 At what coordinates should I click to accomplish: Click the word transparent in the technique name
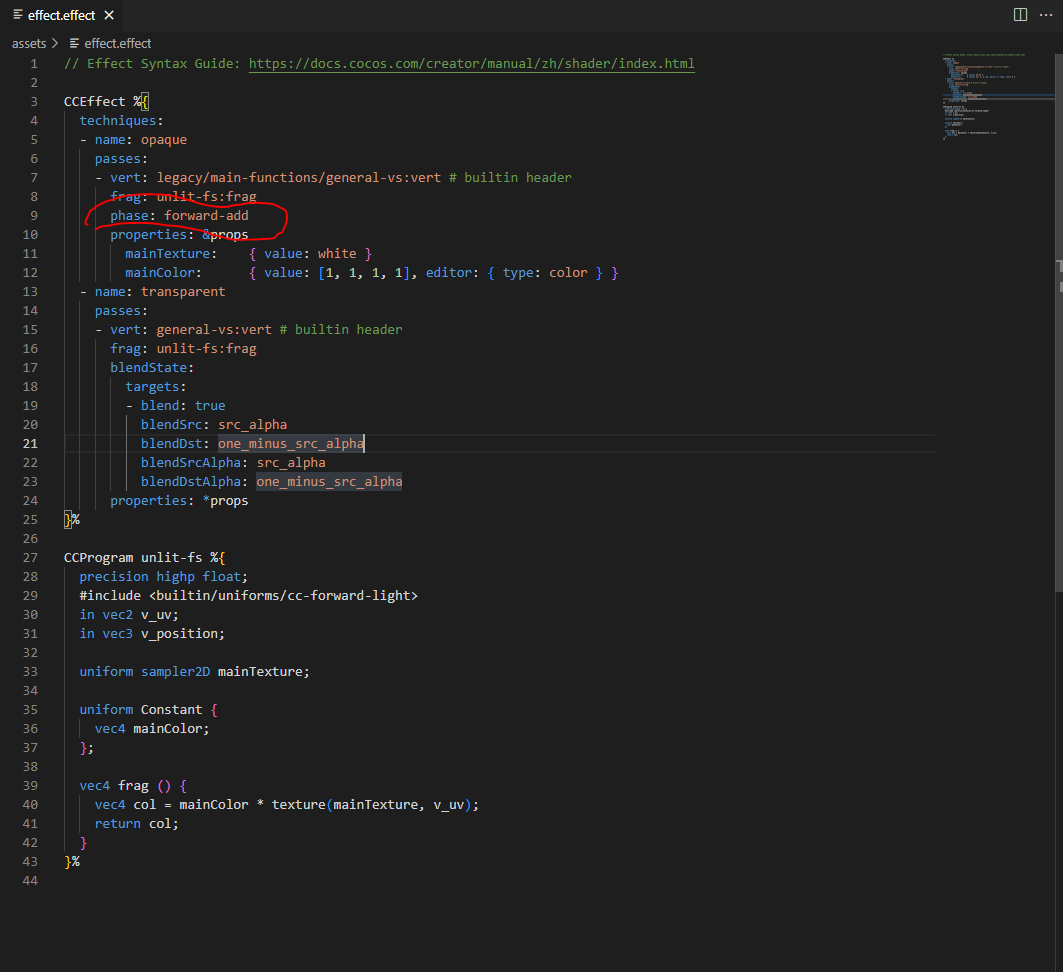[183, 292]
